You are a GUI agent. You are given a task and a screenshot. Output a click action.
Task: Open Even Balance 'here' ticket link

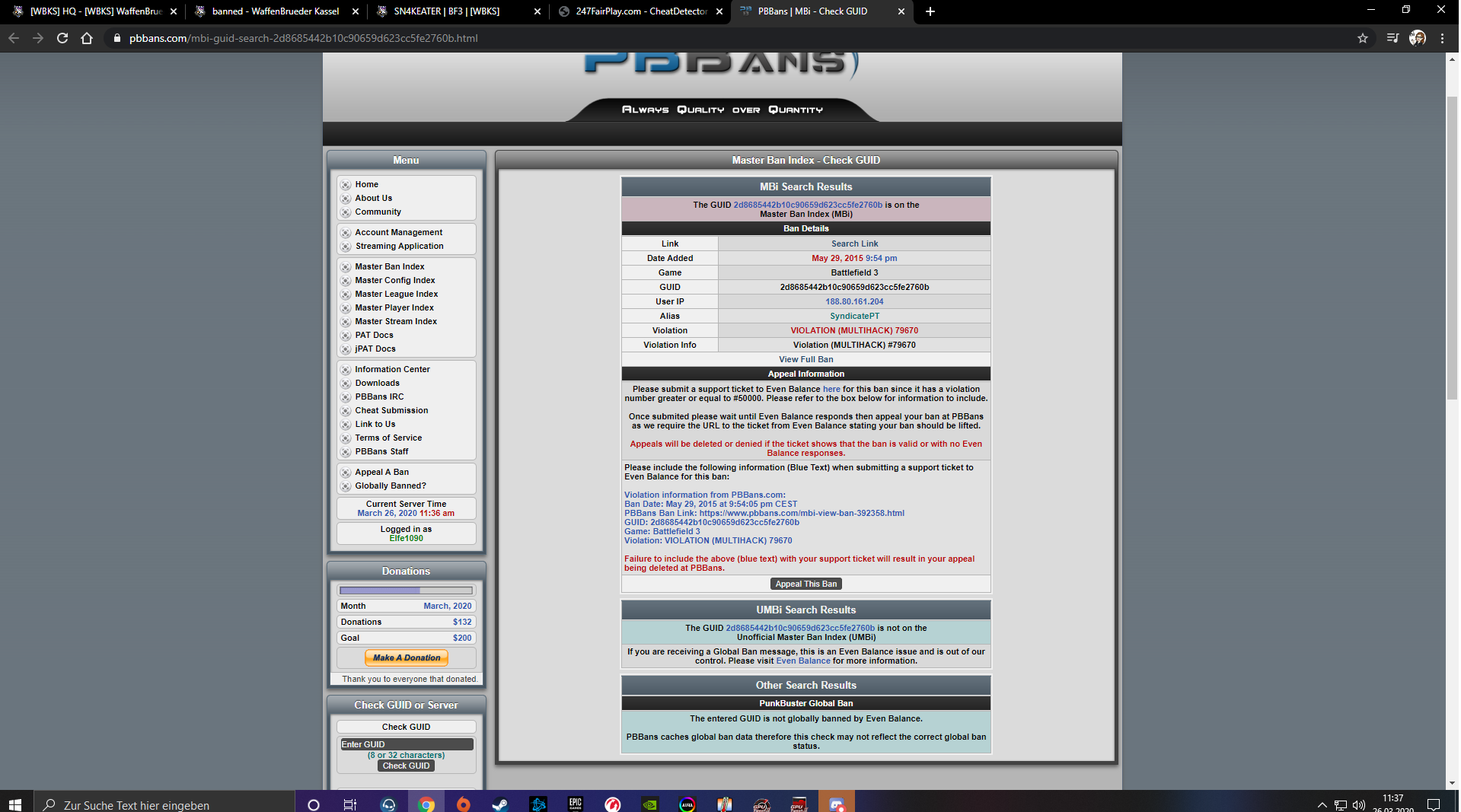coord(831,389)
